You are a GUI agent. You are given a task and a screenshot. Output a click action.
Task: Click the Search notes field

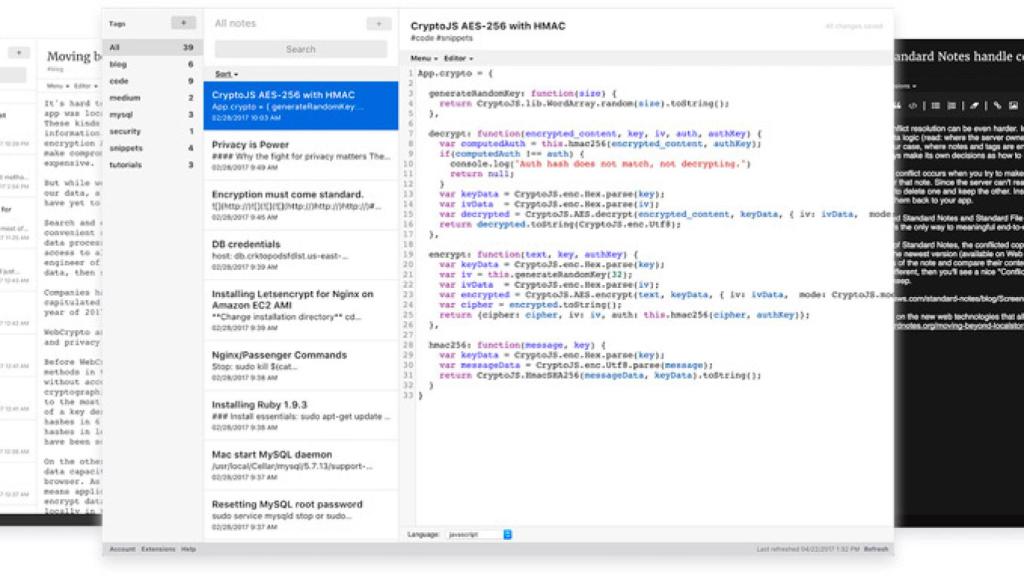301,49
